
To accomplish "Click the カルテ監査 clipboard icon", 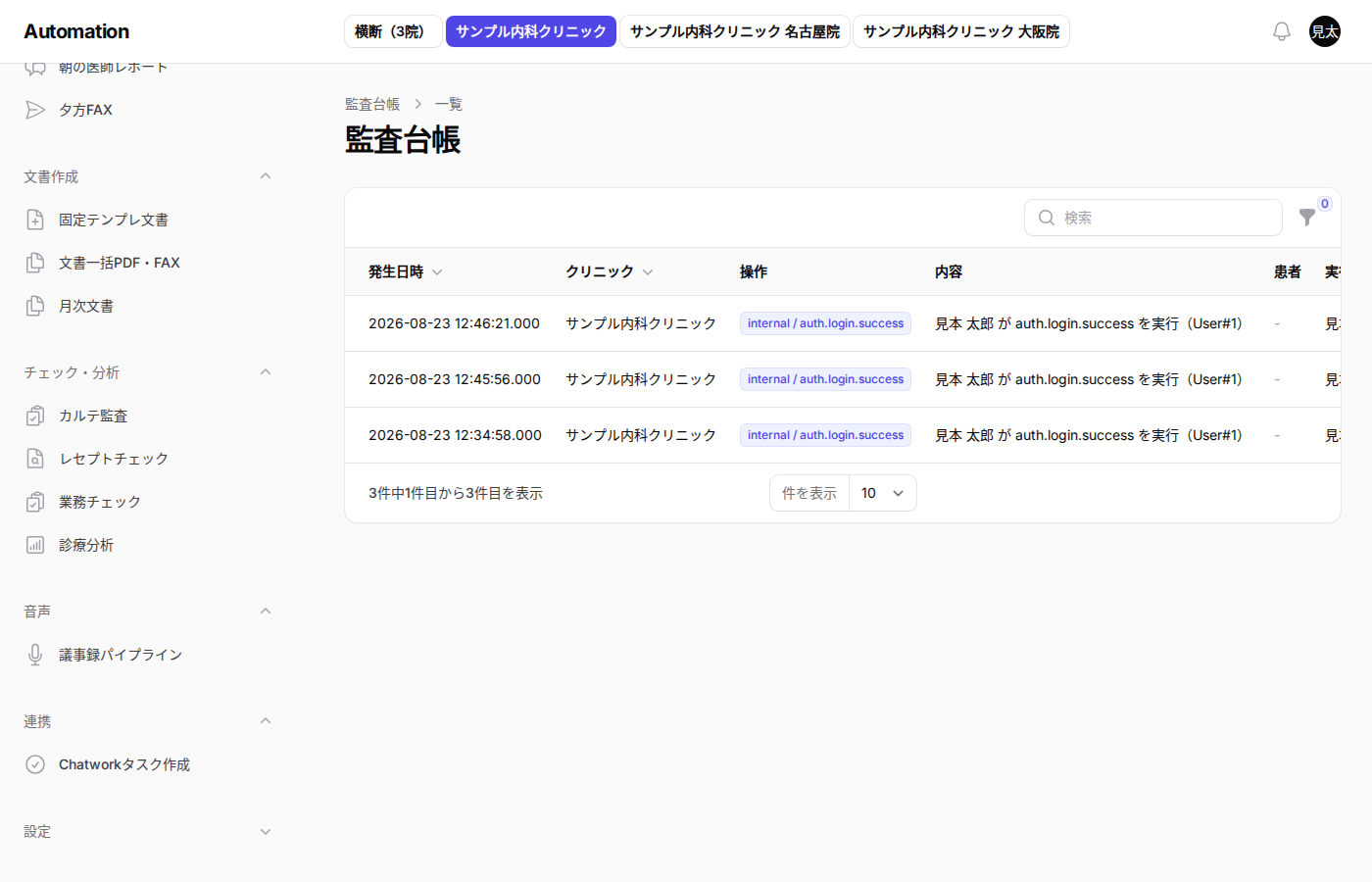I will 35,416.
